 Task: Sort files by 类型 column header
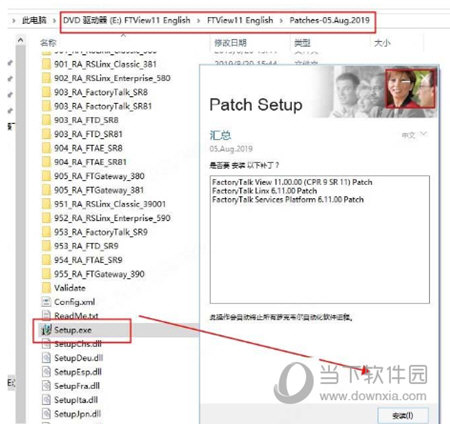pyautogui.click(x=302, y=43)
